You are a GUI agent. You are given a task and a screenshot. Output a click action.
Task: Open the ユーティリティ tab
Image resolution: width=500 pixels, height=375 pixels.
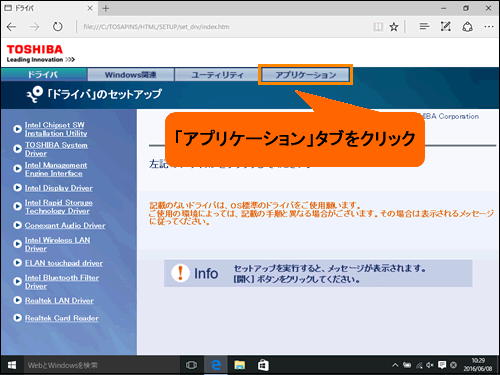(217, 75)
